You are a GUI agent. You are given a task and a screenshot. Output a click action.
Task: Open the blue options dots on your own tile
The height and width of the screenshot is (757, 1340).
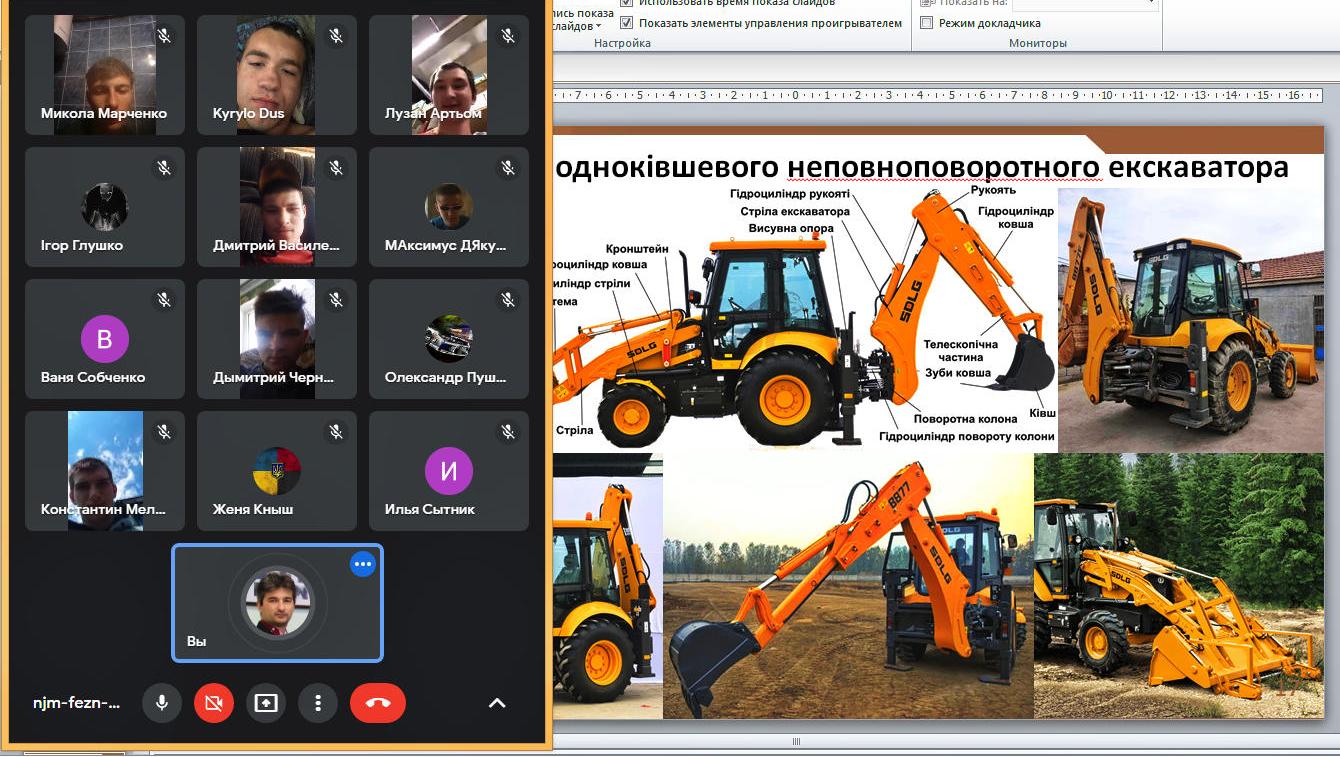tap(362, 565)
